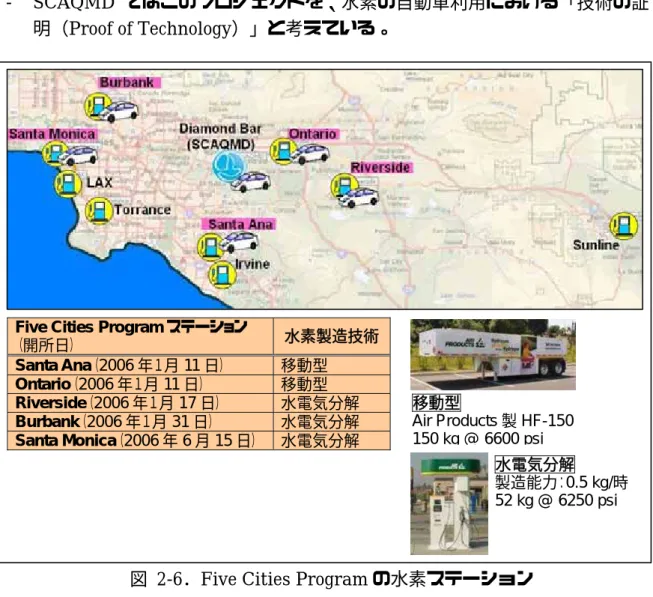Click the Burbank (2006年1月31日) table row
The height and width of the screenshot is (597, 653).
(x=199, y=422)
